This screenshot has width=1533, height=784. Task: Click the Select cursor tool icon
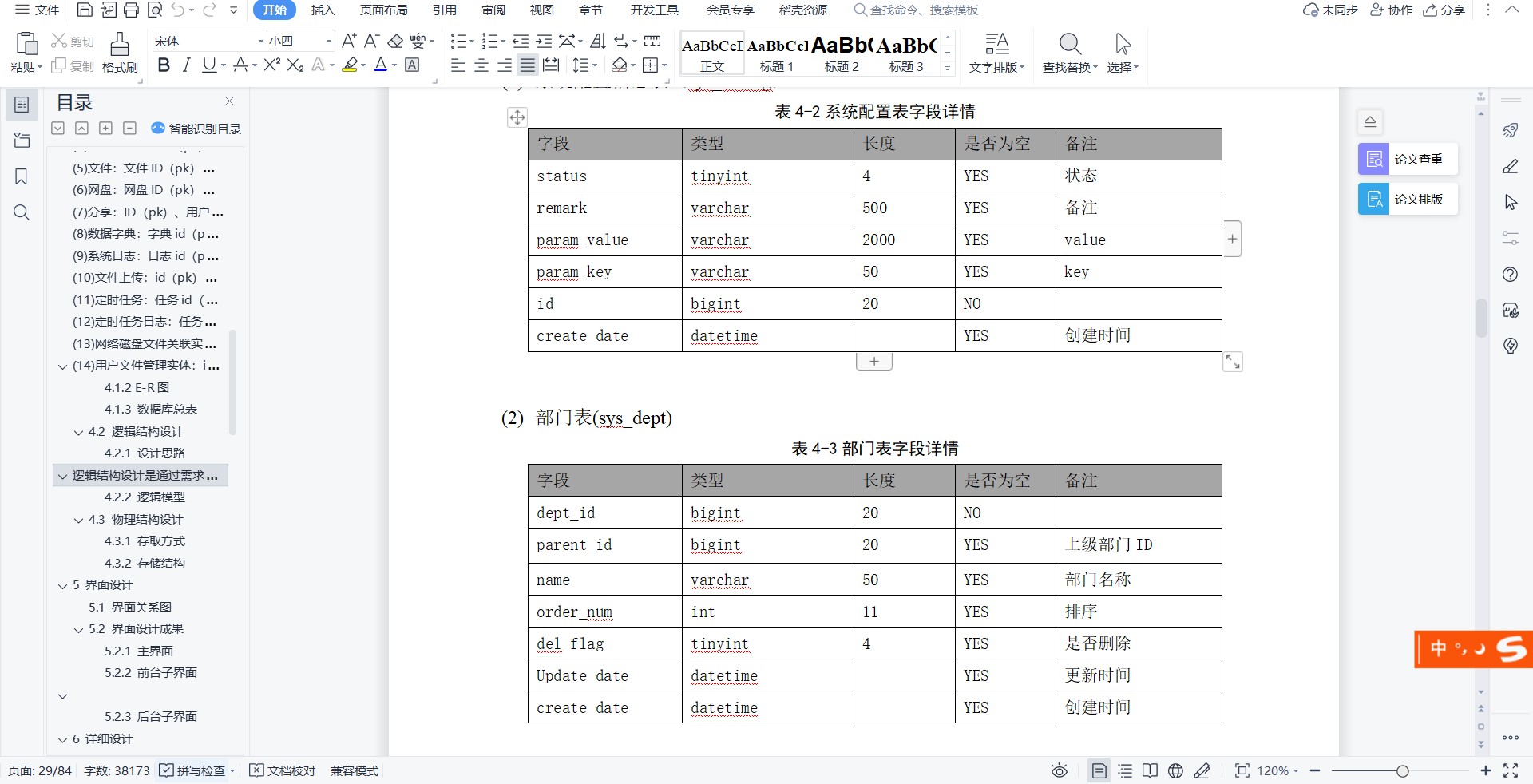point(1123,44)
